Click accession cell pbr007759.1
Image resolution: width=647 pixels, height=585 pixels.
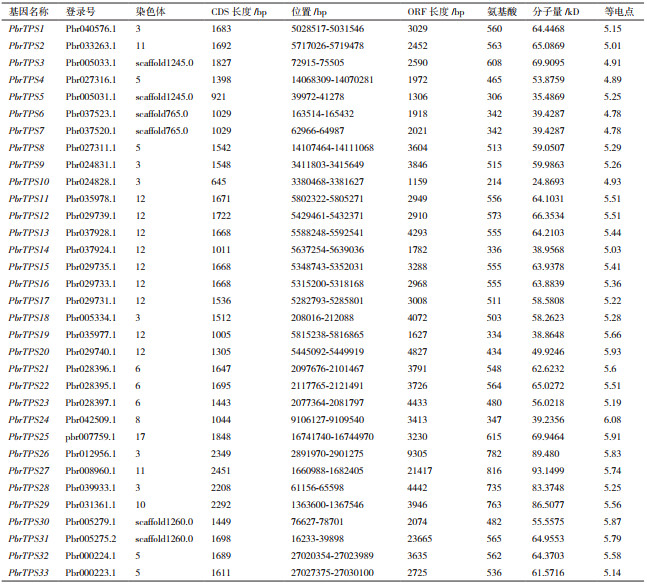tap(88, 436)
